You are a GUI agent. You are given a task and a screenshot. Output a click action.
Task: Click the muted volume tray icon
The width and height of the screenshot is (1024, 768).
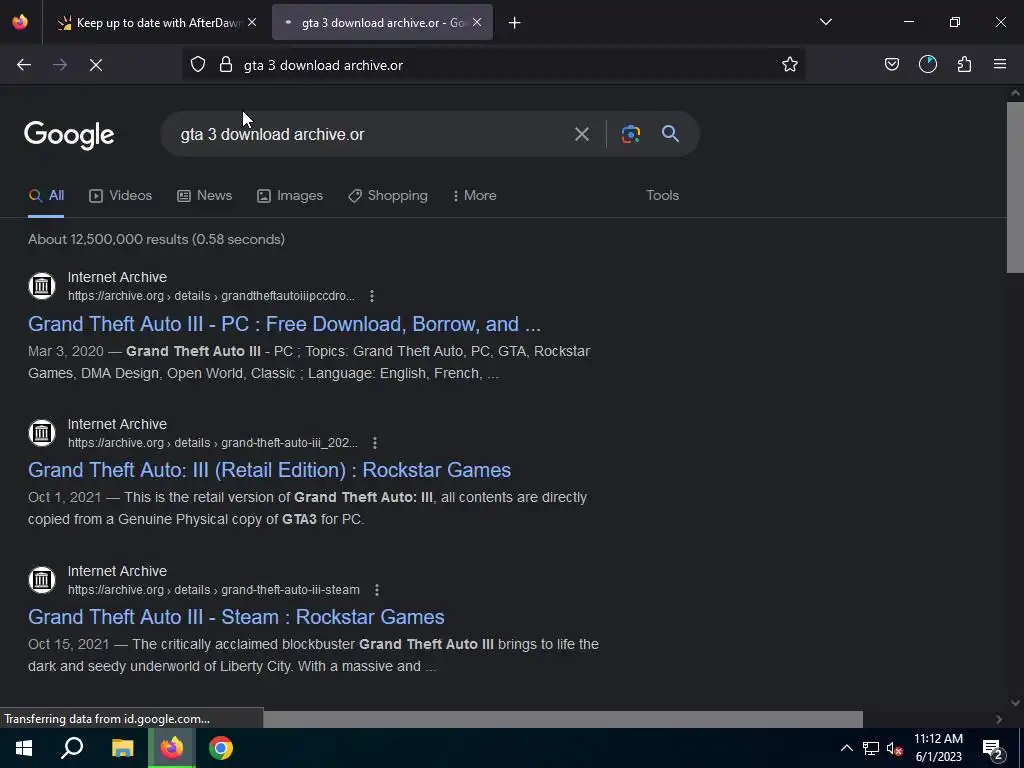pos(894,748)
